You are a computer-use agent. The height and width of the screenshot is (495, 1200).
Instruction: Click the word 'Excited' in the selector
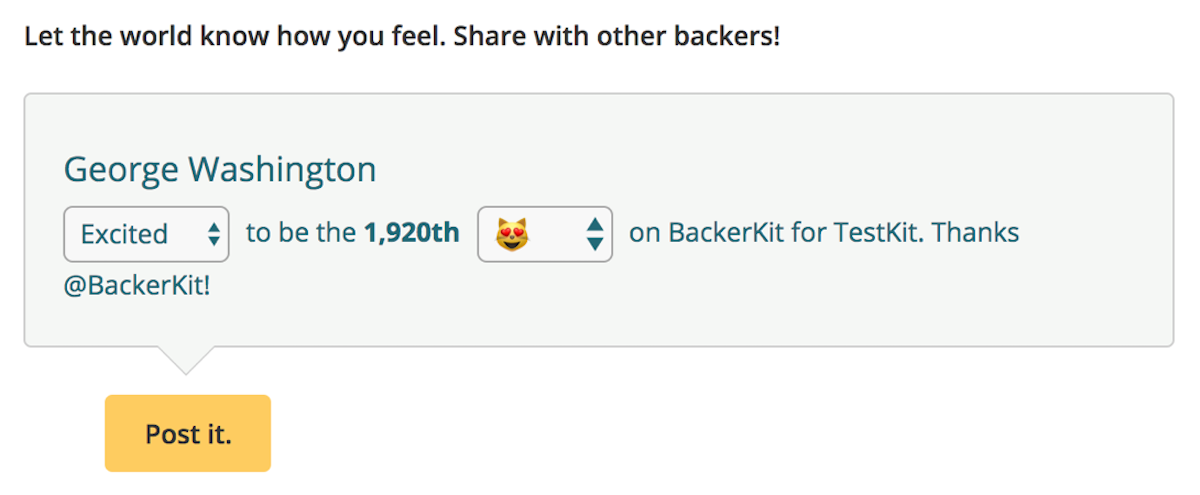pyautogui.click(x=124, y=234)
